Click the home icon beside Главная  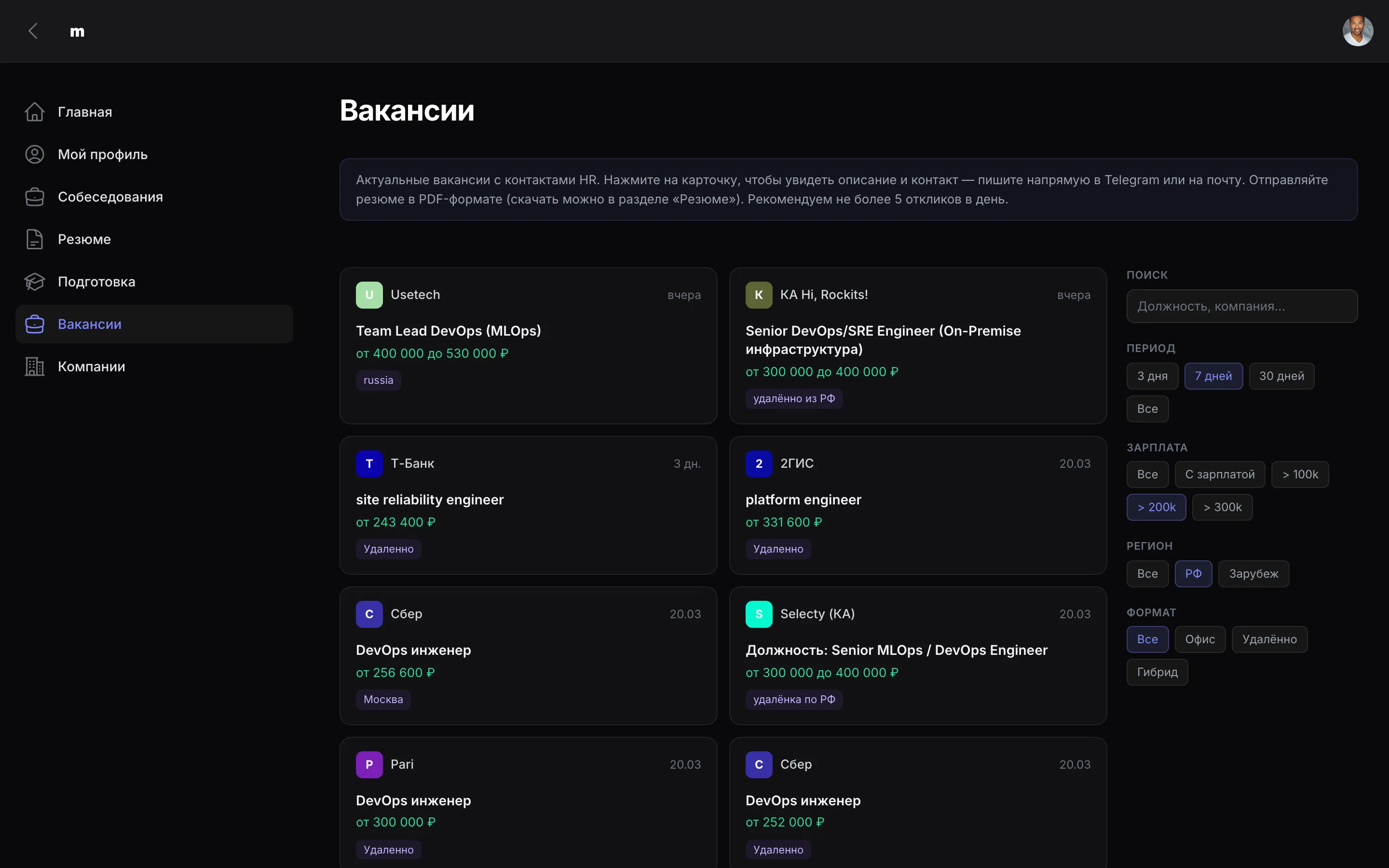pyautogui.click(x=34, y=112)
